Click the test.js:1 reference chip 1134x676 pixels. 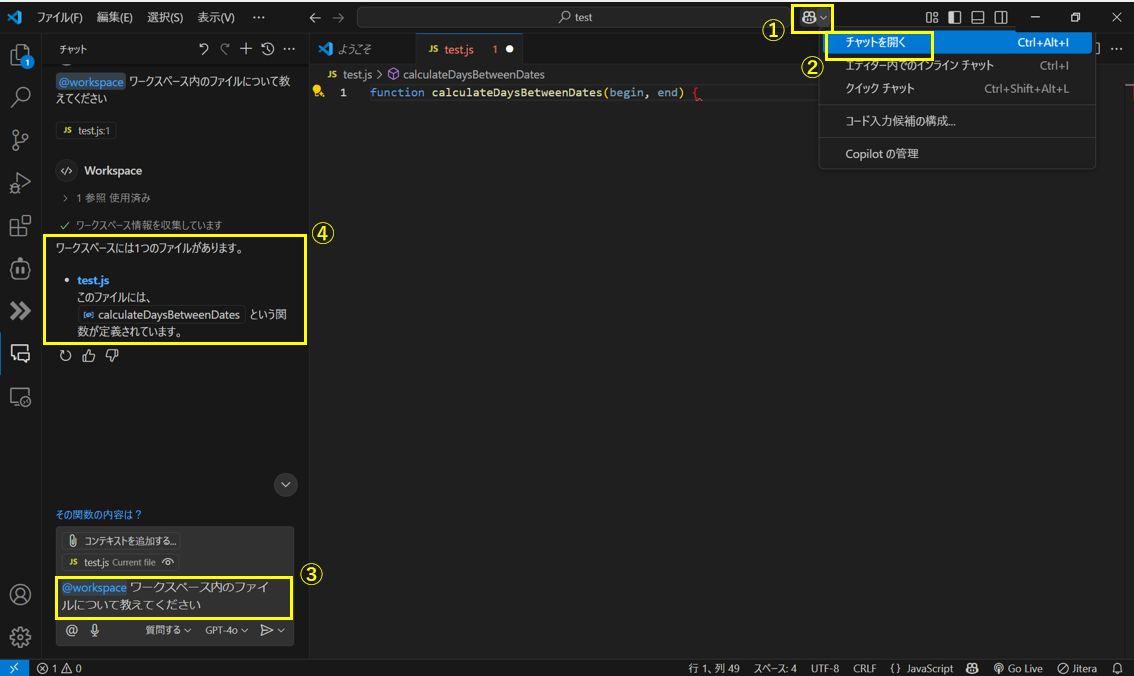tap(87, 131)
